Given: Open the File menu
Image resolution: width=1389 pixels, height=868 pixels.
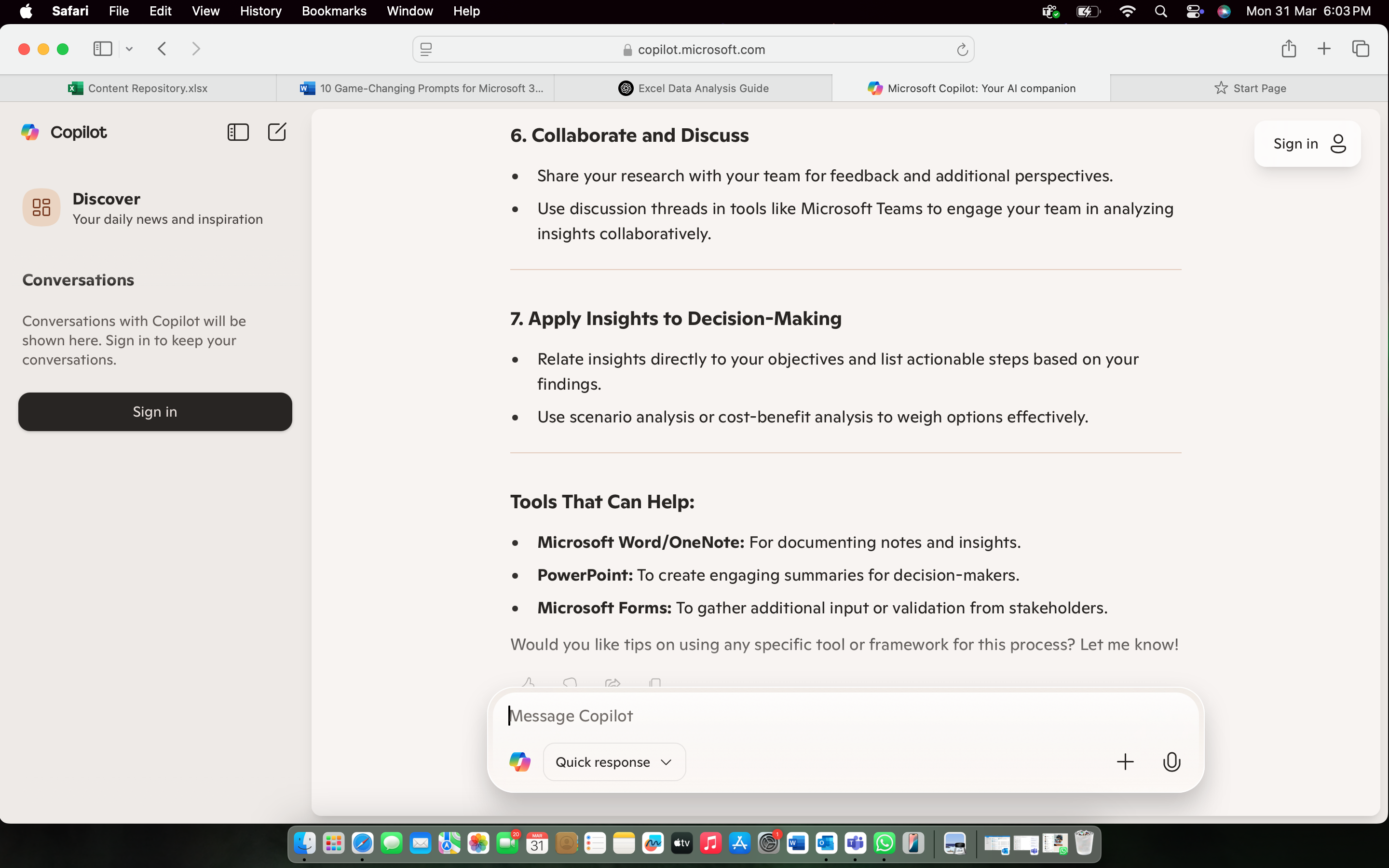Looking at the screenshot, I should pyautogui.click(x=119, y=12).
